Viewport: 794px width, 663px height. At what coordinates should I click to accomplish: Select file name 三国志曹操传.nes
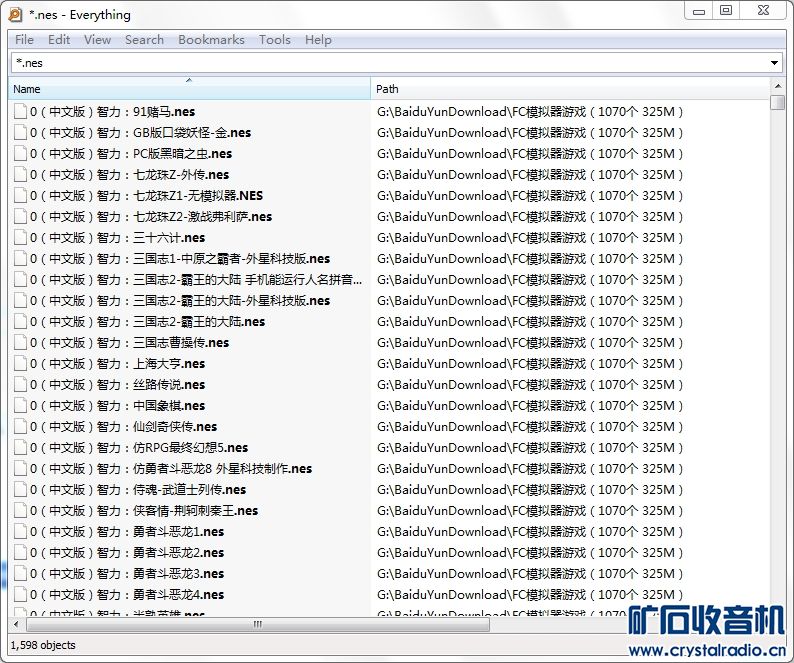pyautogui.click(x=129, y=343)
